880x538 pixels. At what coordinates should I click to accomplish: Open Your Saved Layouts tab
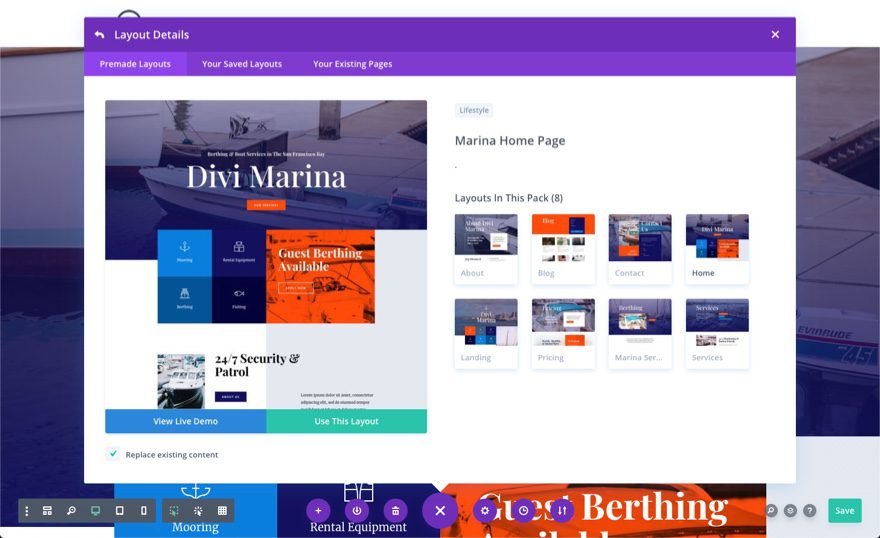click(242, 64)
